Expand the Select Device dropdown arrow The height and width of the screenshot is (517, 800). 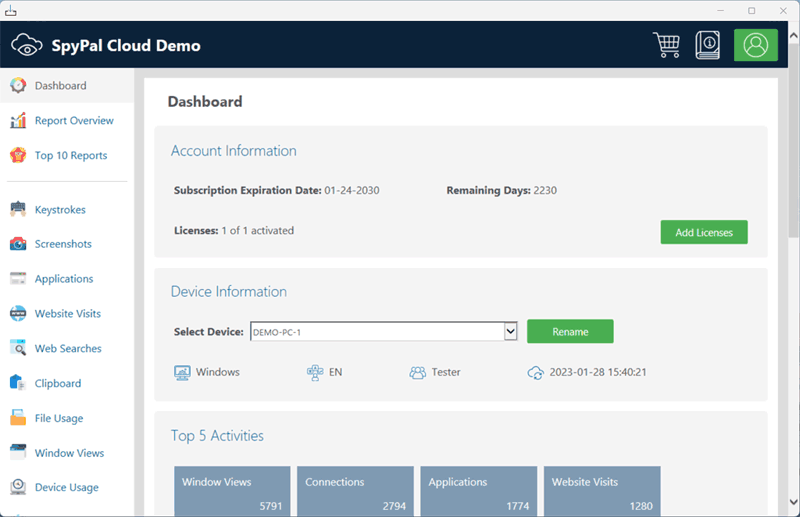click(x=510, y=332)
